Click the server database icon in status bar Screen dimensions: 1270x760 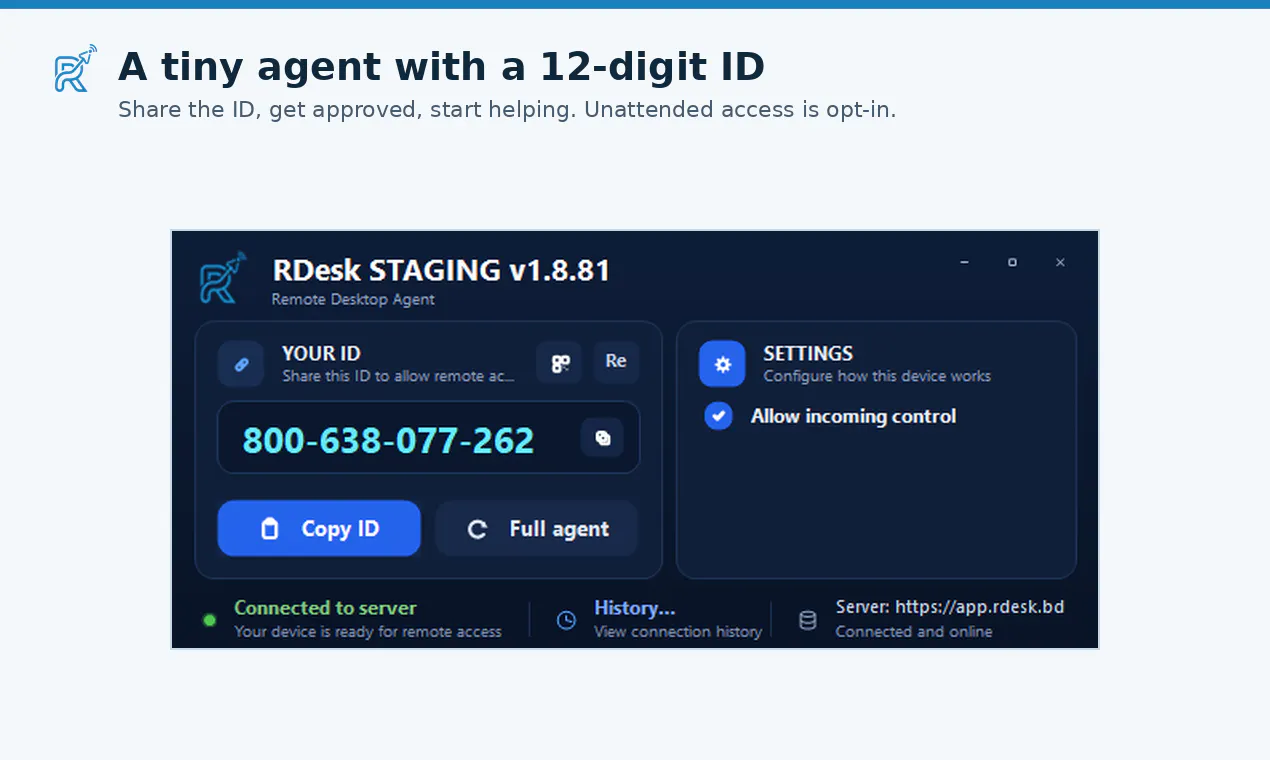(x=808, y=620)
